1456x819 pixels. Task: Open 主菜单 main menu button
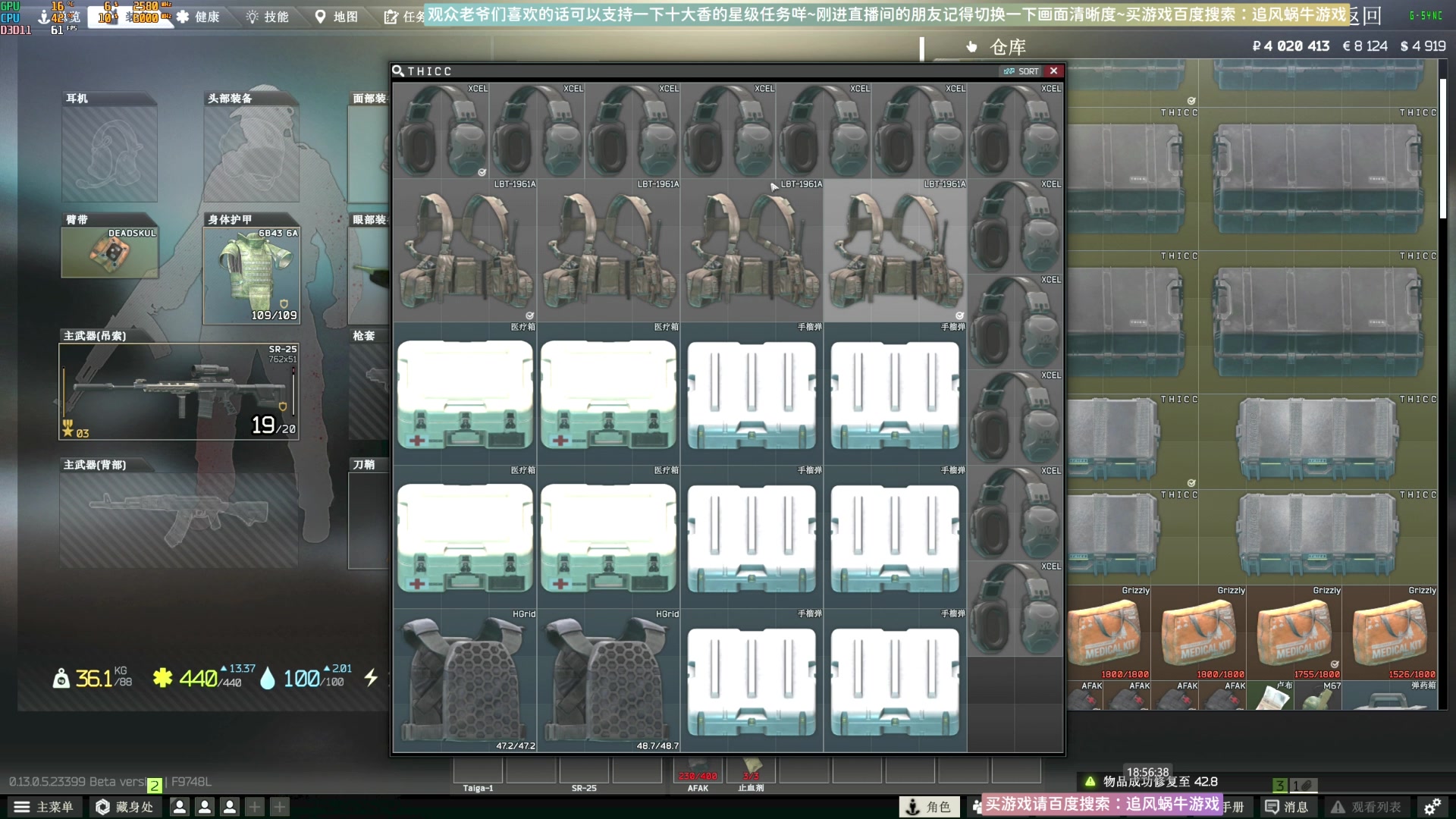tap(44, 807)
